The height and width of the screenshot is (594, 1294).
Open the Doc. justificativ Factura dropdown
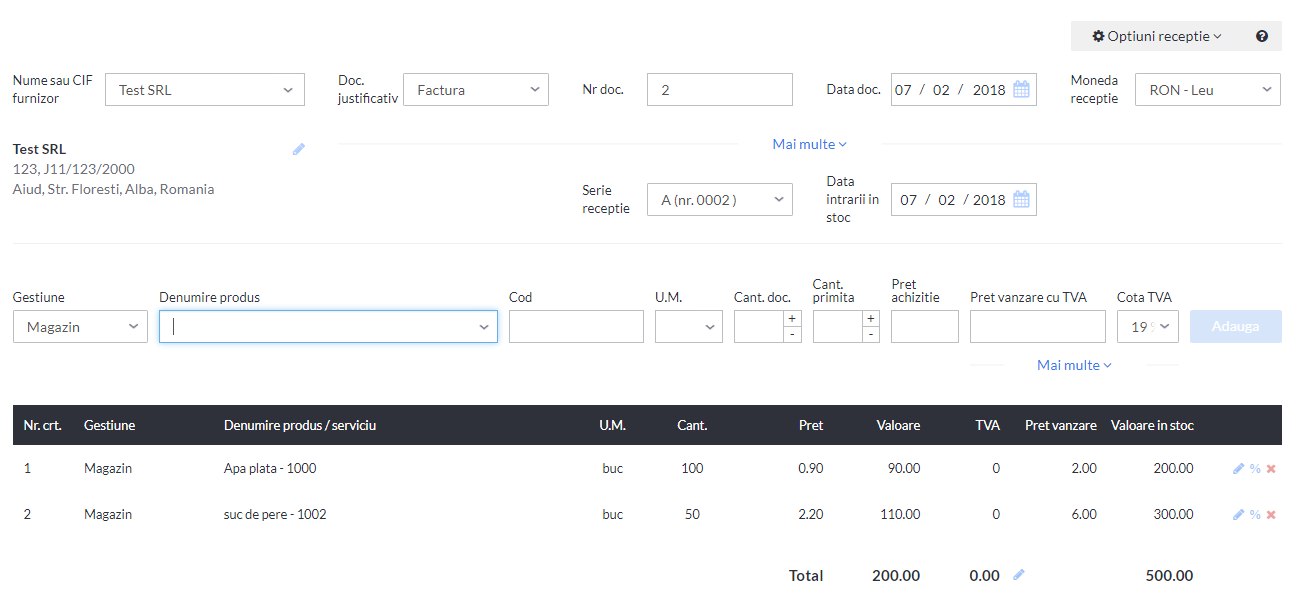coord(476,89)
